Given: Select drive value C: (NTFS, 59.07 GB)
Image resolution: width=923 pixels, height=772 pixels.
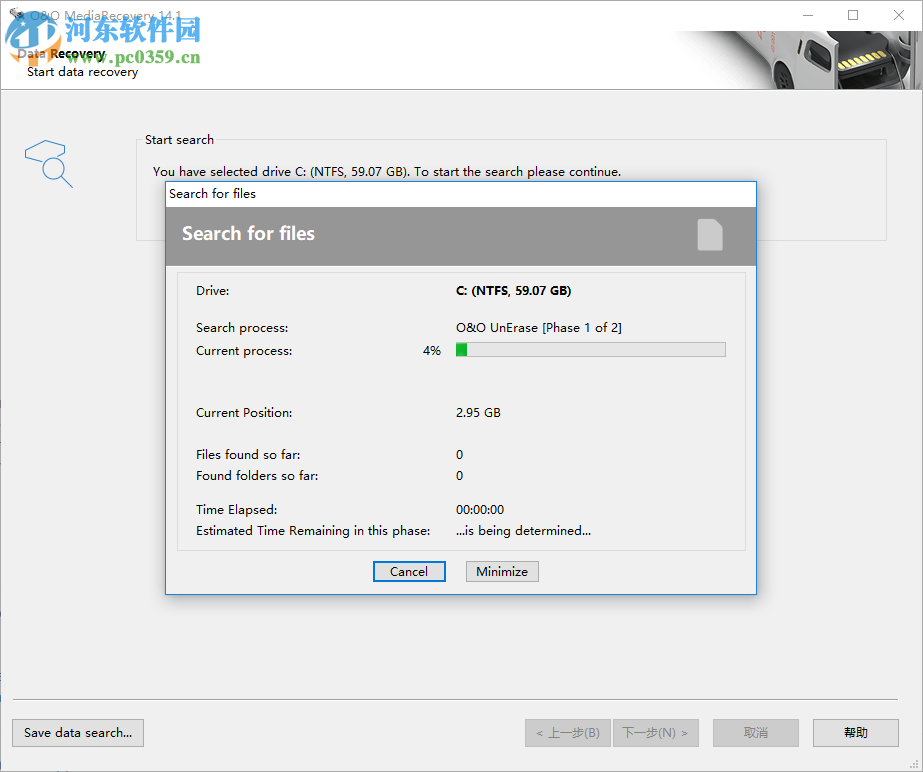Looking at the screenshot, I should [513, 290].
